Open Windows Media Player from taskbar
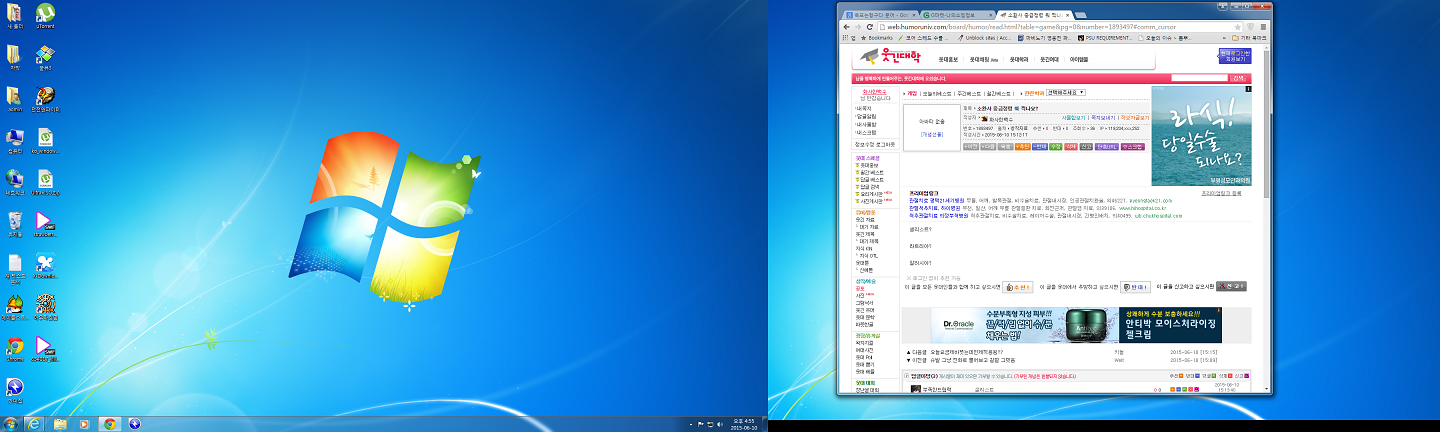This screenshot has height=432, width=1440. point(84,424)
